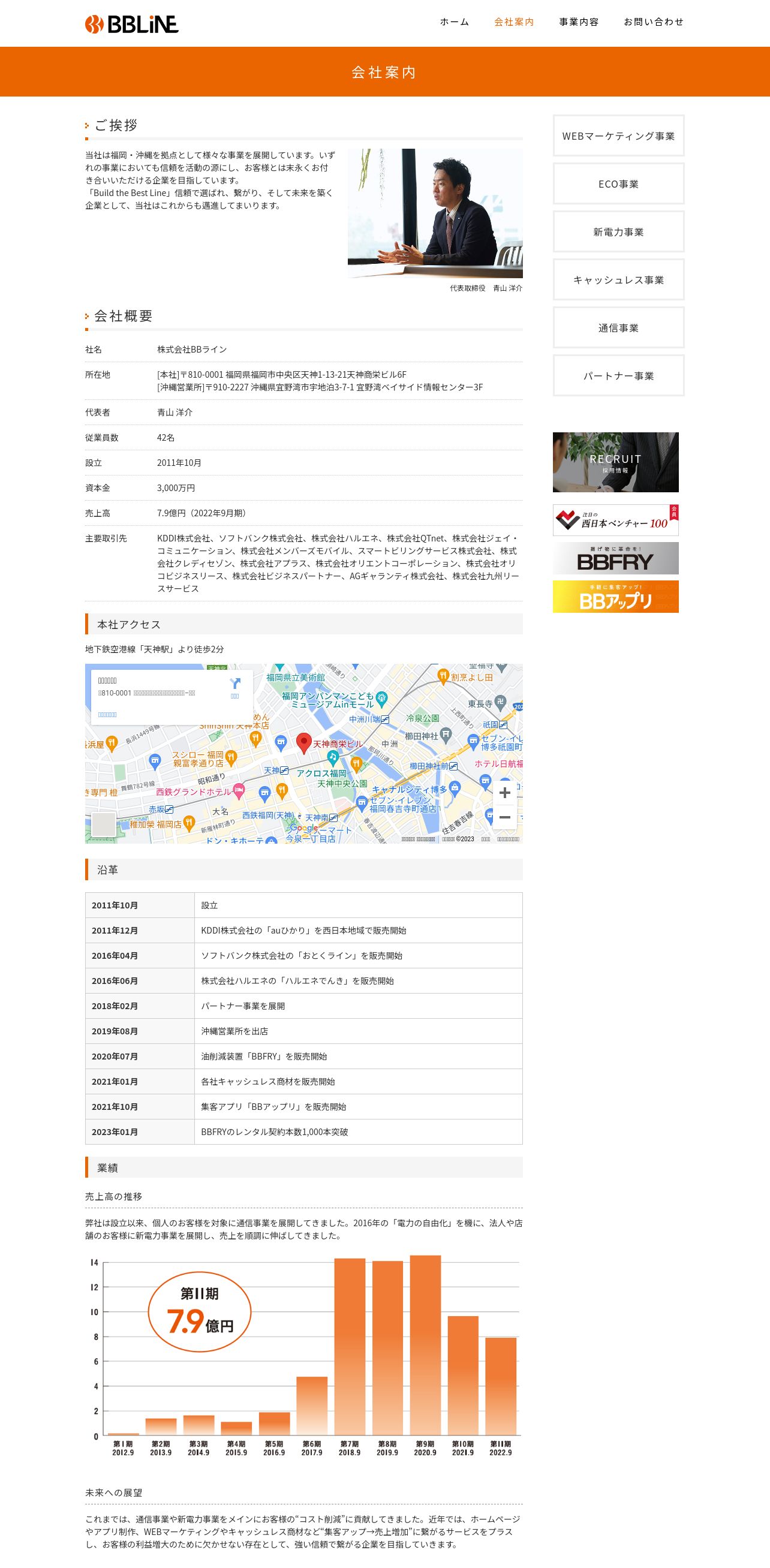The height and width of the screenshot is (1568, 770).
Task: Click the 赤坂 subway station icon
Action: [x=169, y=809]
